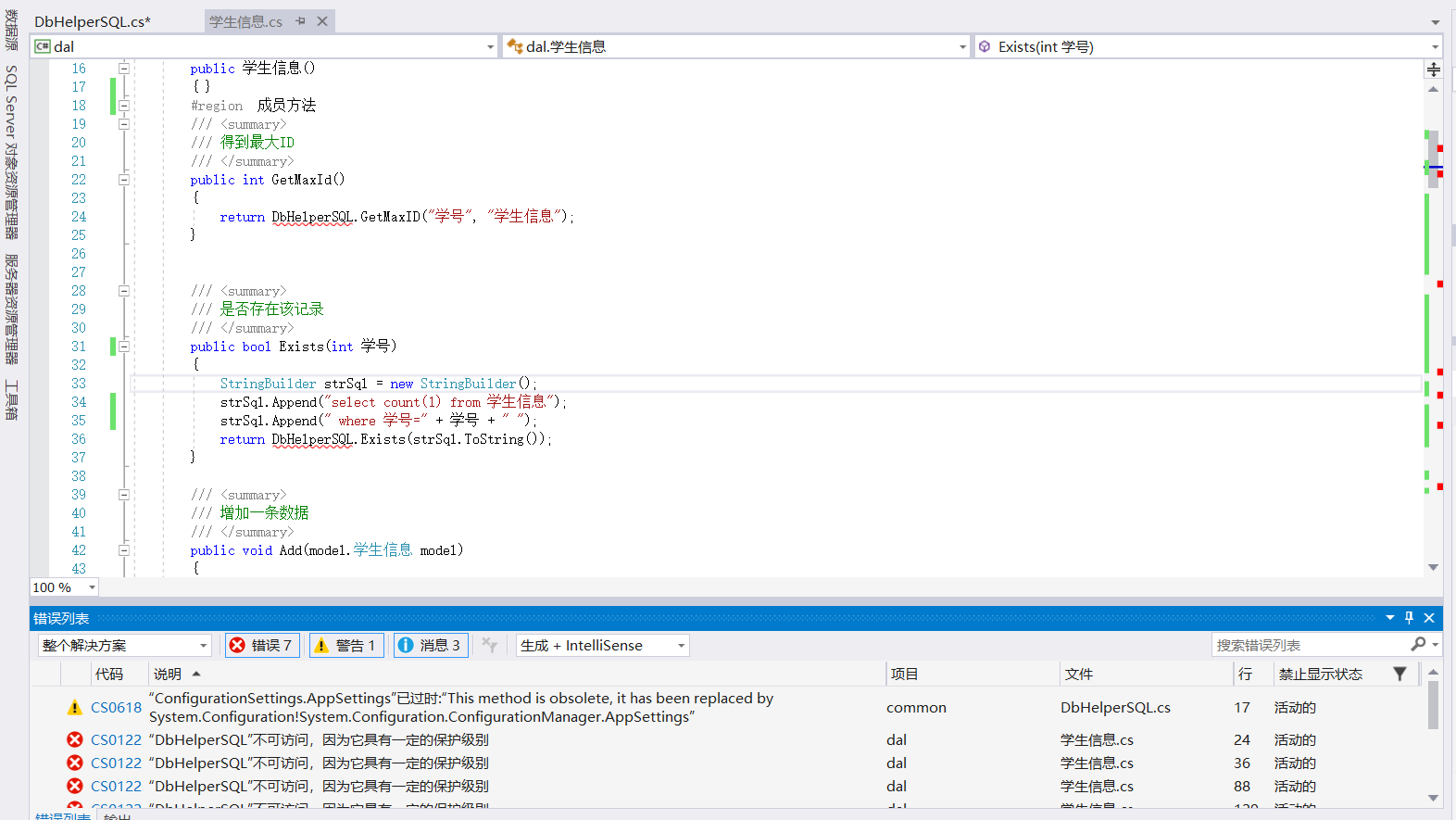Viewport: 1456px width, 820px height.
Task: Select the DbHelperSQL.cs file cell
Action: [x=1115, y=707]
